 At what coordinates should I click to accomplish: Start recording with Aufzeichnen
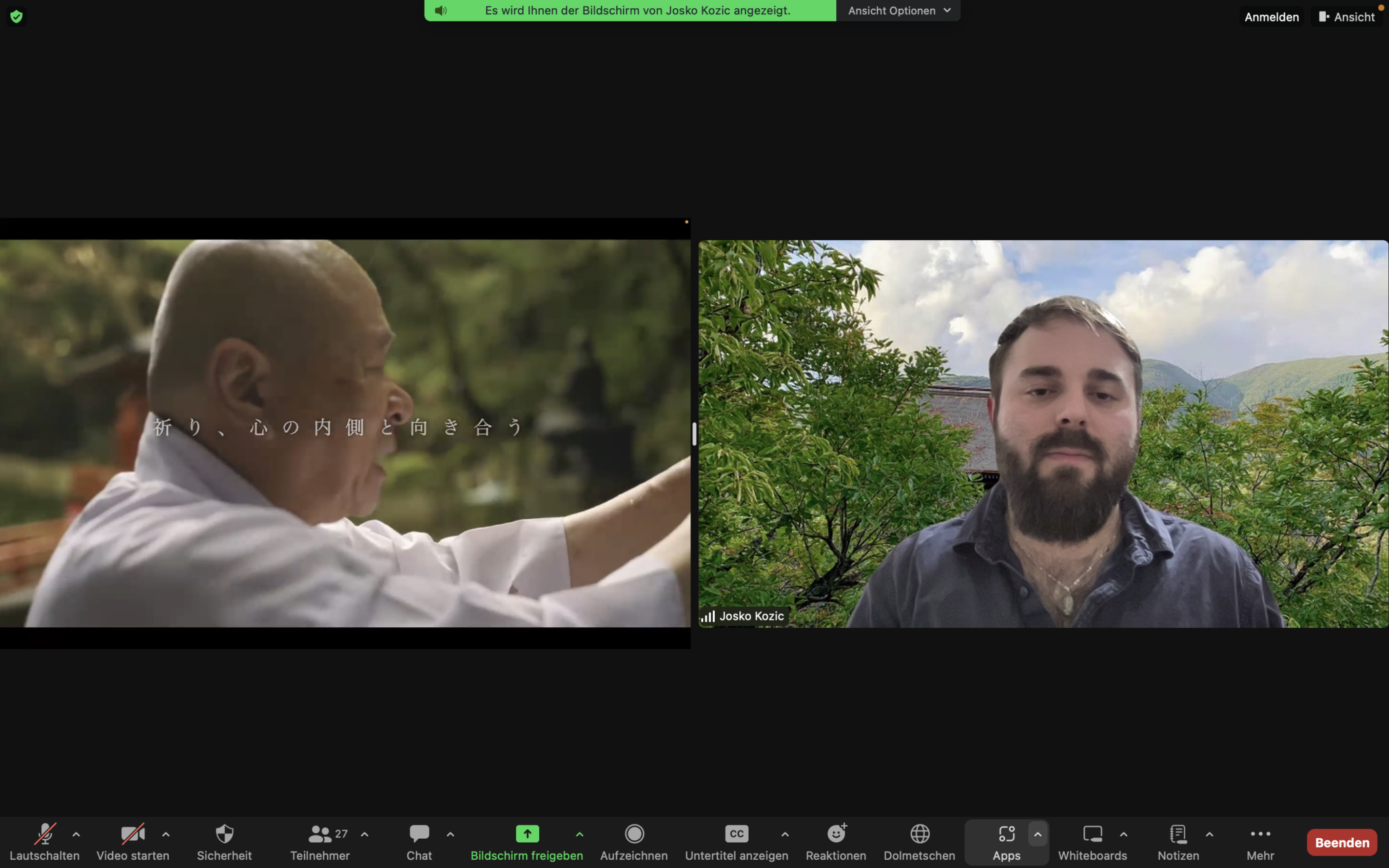coord(634,842)
